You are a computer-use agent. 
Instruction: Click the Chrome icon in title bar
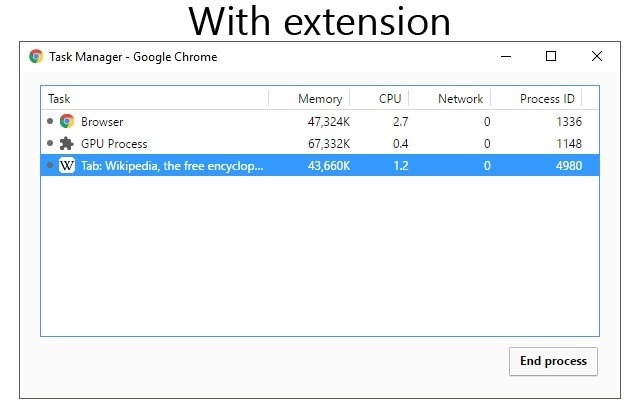(x=36, y=56)
